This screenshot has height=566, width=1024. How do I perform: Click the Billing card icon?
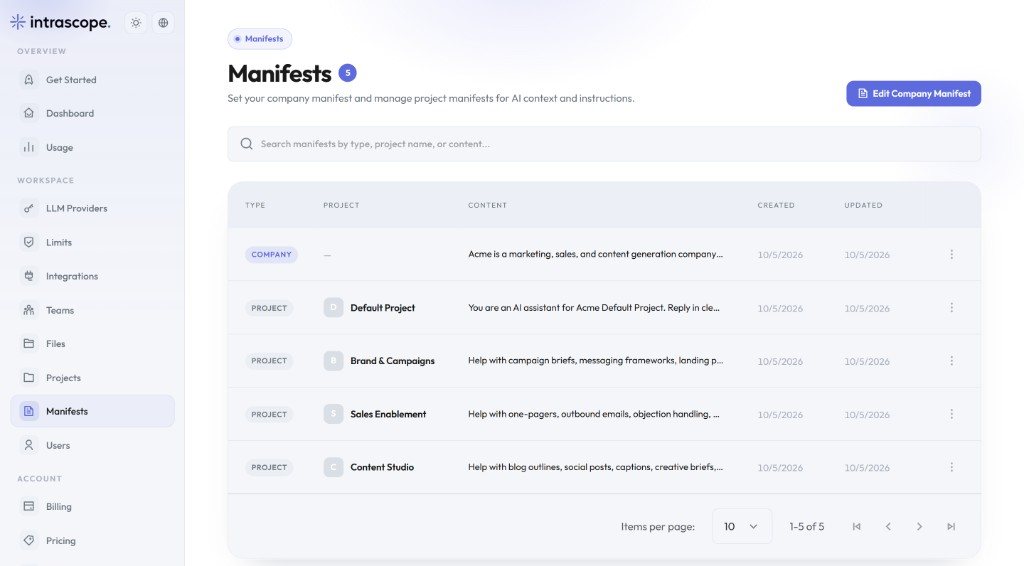coord(29,506)
